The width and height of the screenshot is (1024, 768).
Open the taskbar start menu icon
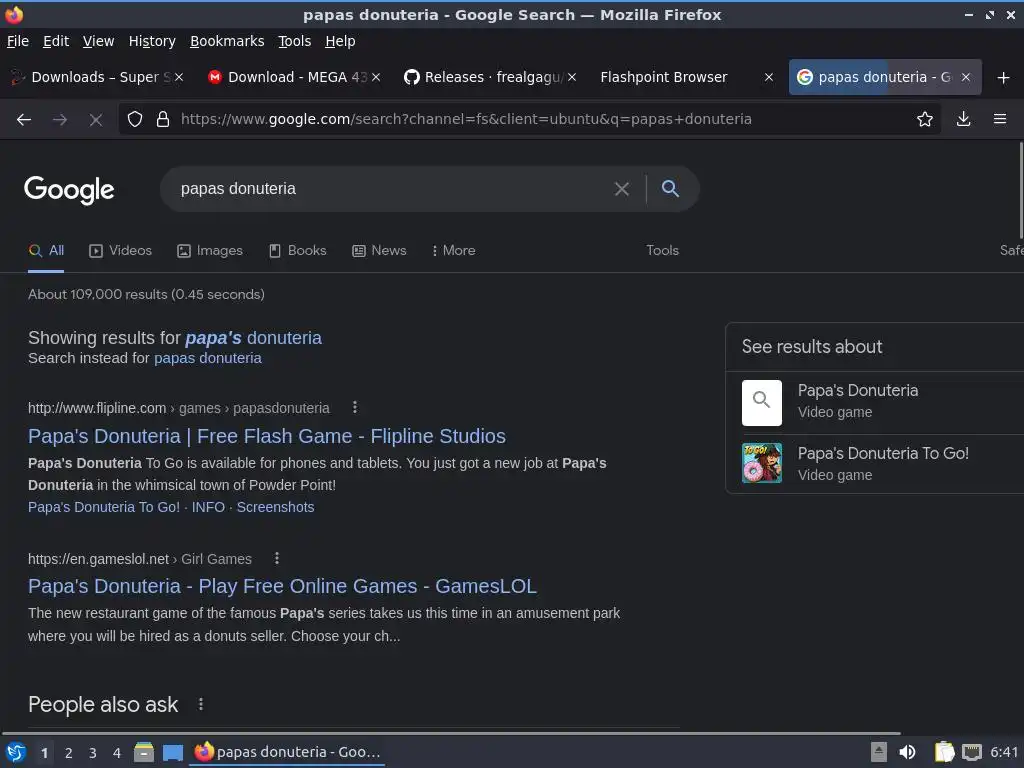[16, 752]
